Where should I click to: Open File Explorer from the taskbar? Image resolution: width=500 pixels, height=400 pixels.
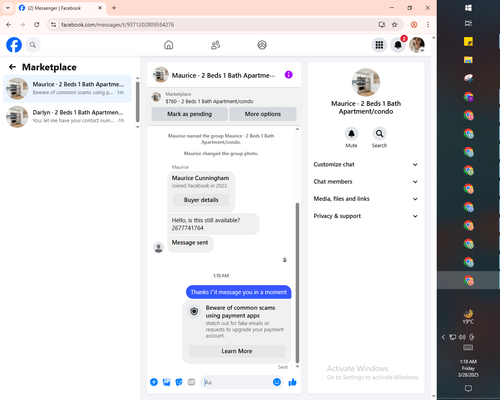point(468,60)
